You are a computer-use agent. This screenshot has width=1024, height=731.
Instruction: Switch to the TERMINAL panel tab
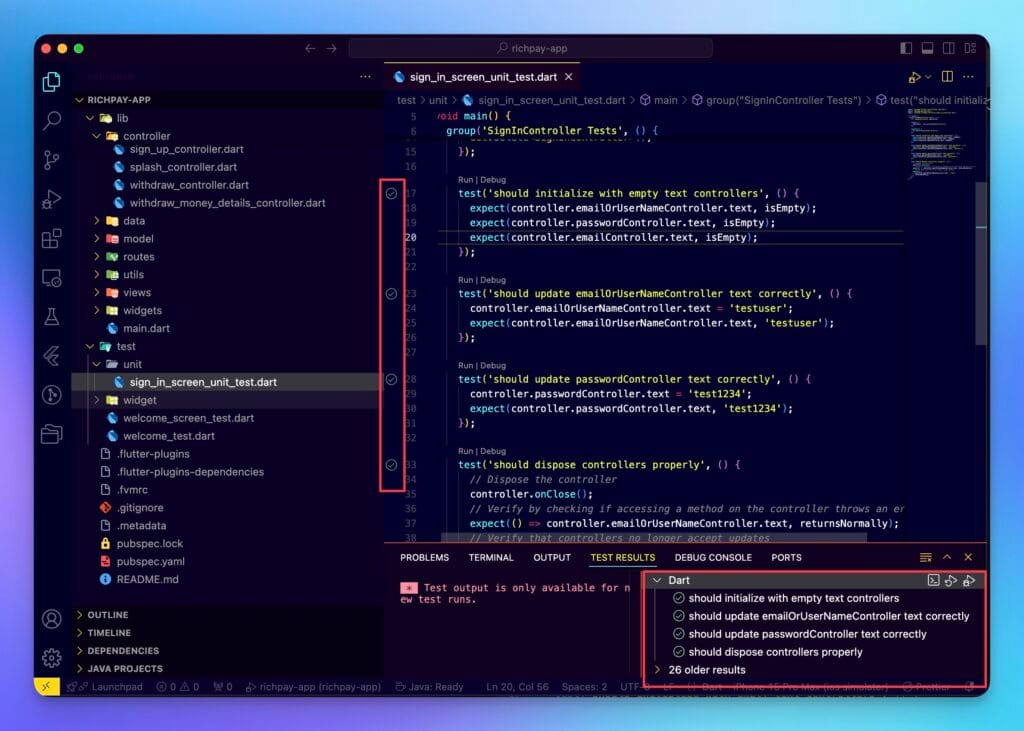(x=491, y=557)
